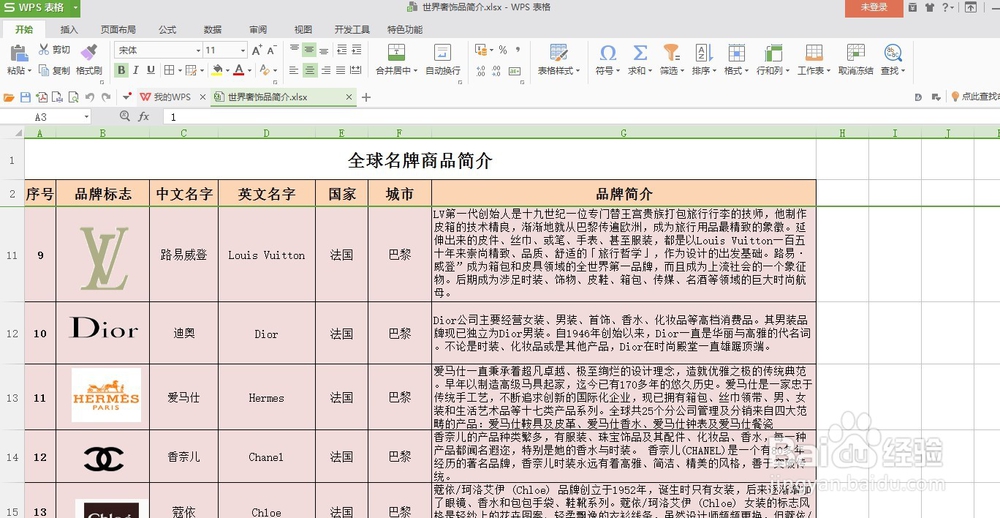
Task: Click the Sort (排序) A-Z icon
Action: [x=704, y=52]
